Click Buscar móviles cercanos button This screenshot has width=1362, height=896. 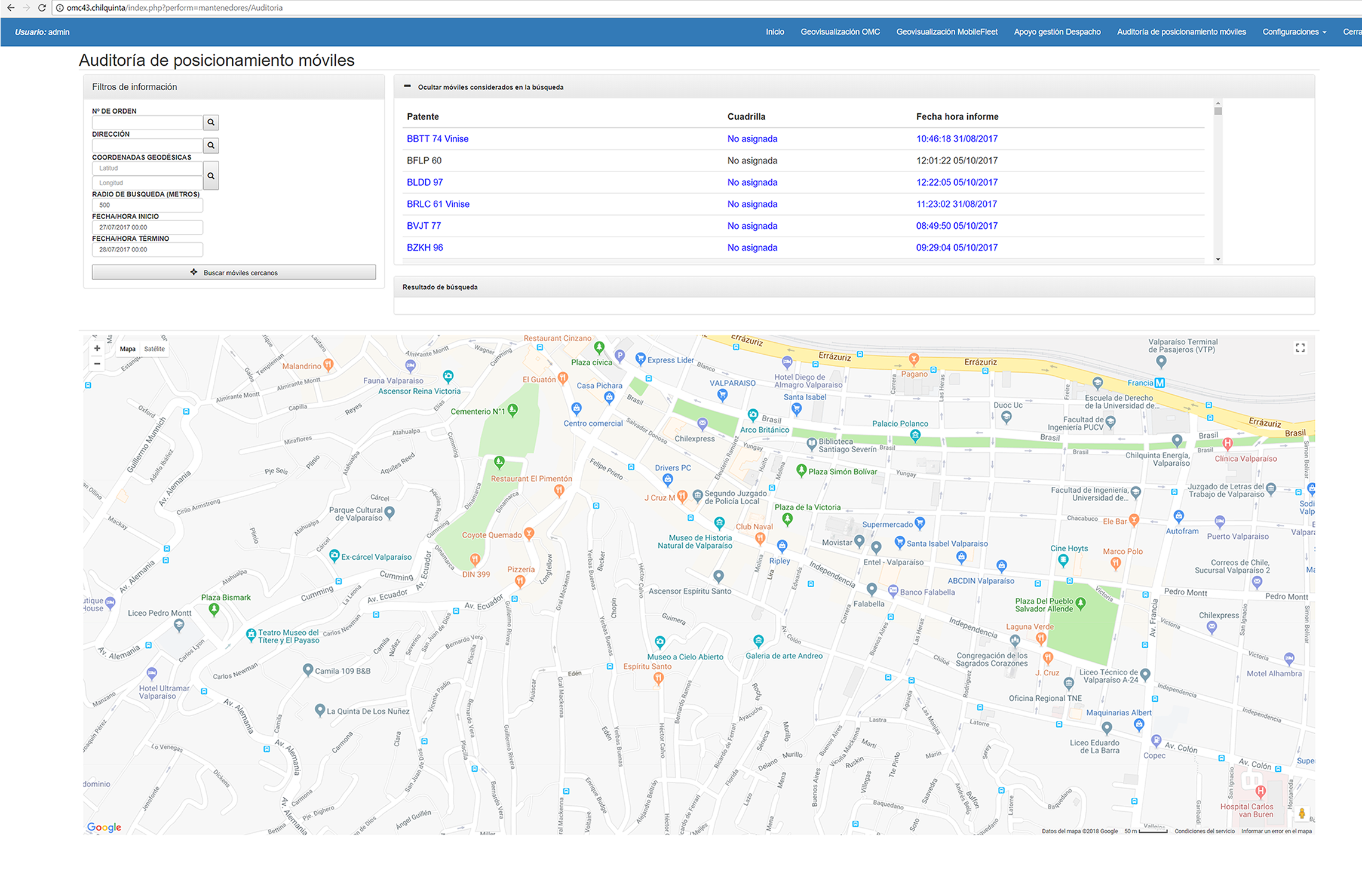pyautogui.click(x=234, y=272)
